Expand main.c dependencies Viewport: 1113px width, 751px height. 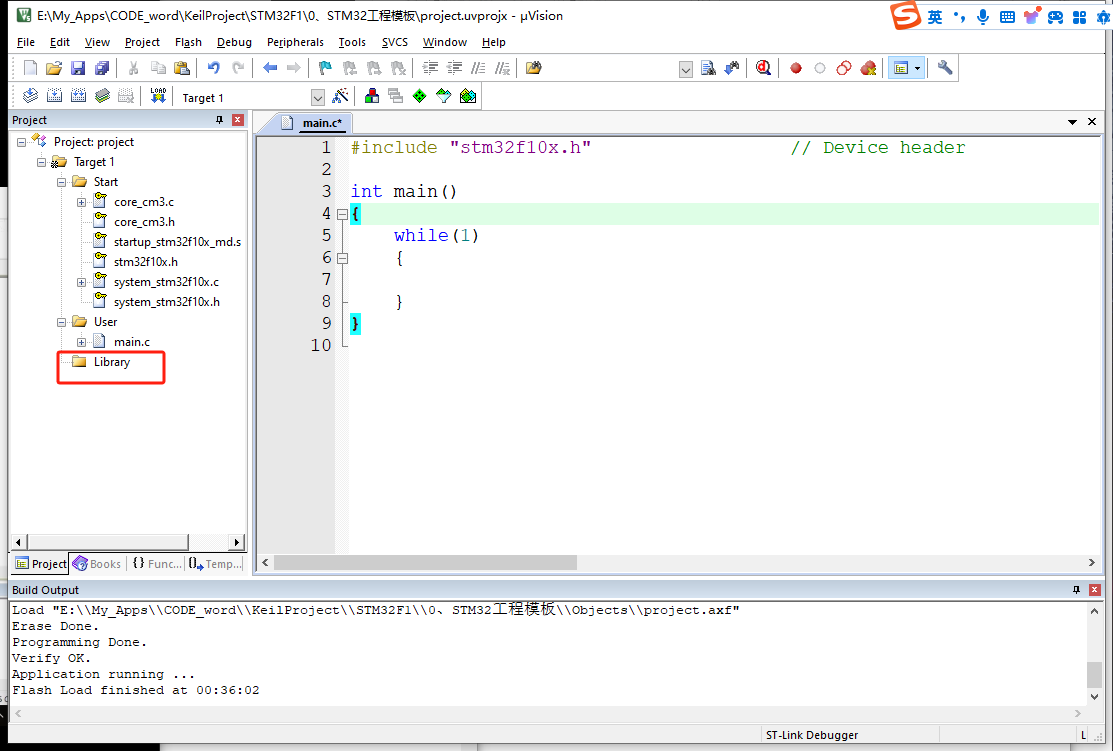point(81,342)
